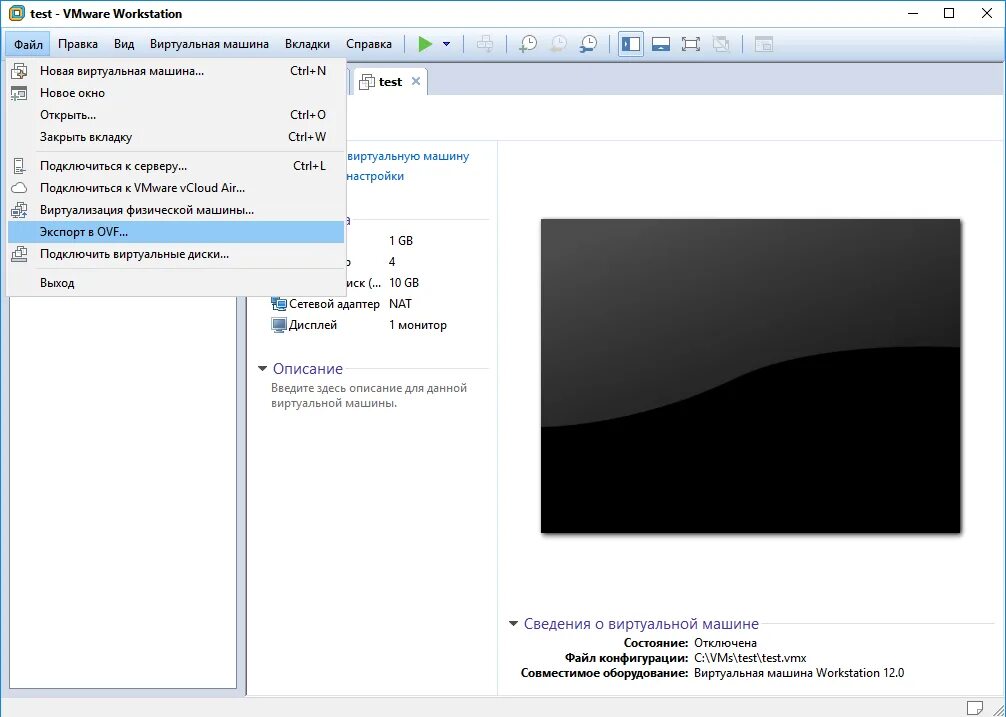Click Сетевой адаптер device row label
This screenshot has width=1006, height=717.
pos(334,304)
